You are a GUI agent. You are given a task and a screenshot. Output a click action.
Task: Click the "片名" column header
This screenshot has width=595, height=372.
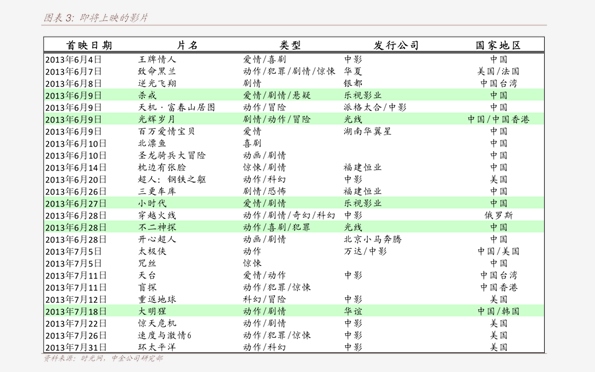187,46
